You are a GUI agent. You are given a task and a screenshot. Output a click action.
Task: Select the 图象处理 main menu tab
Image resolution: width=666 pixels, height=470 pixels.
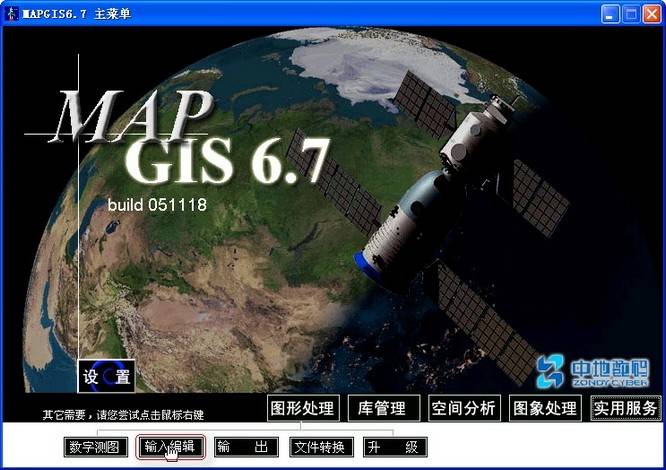point(545,408)
